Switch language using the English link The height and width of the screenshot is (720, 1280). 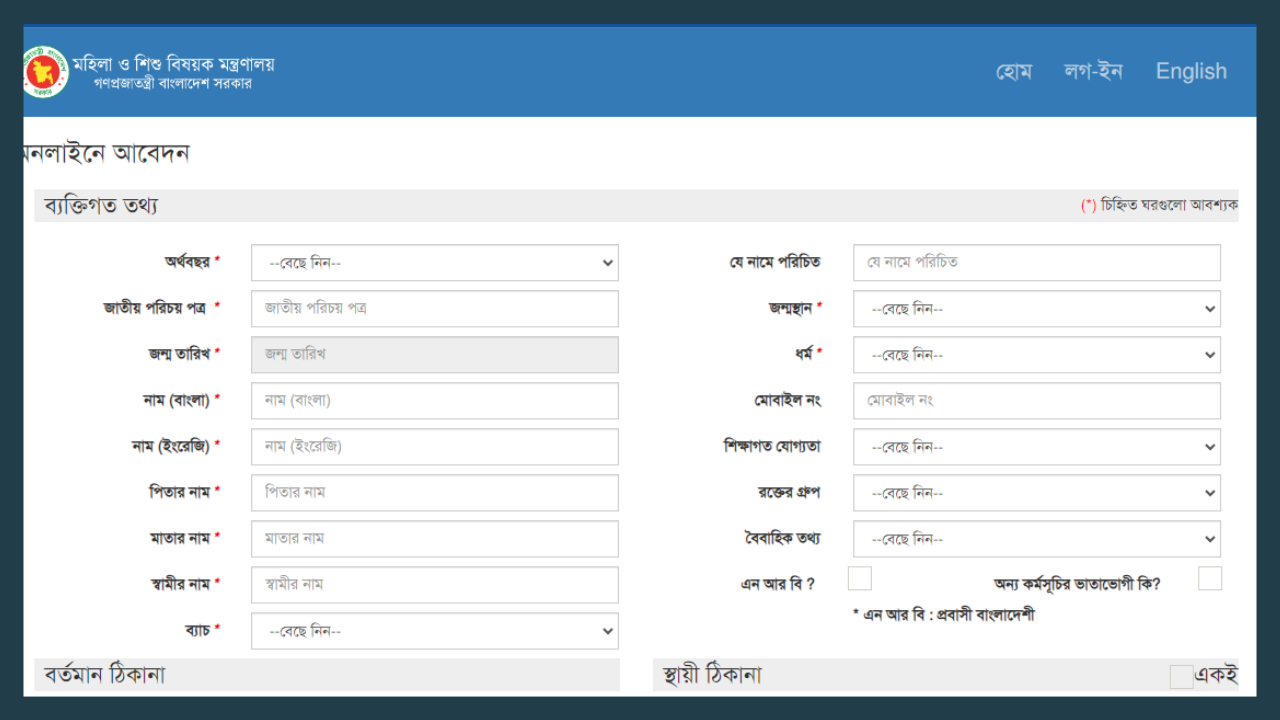(x=1190, y=71)
